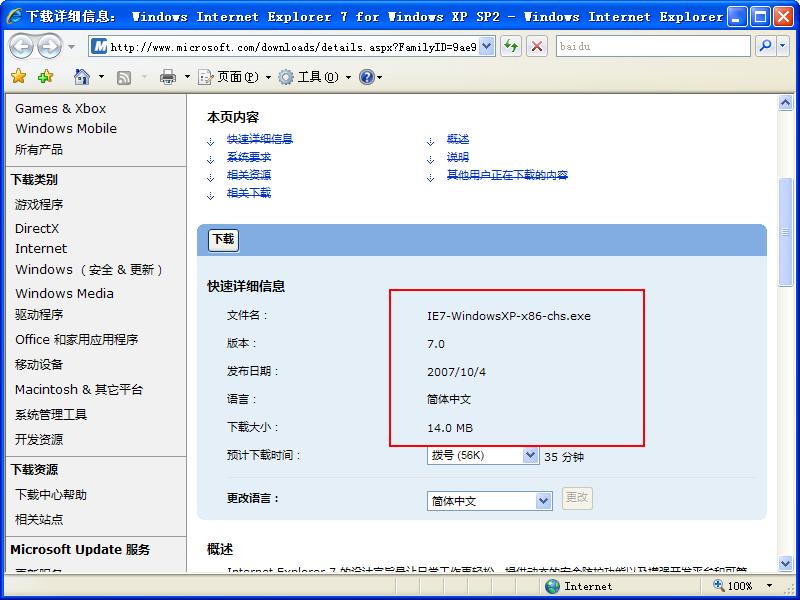Click the 更改 language button
The width and height of the screenshot is (800, 600).
point(577,497)
